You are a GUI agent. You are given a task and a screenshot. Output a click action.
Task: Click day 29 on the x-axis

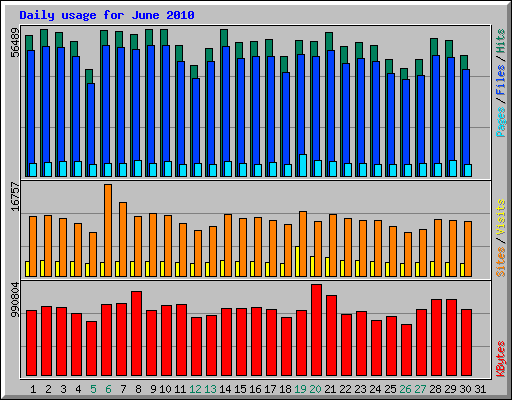coord(450,389)
